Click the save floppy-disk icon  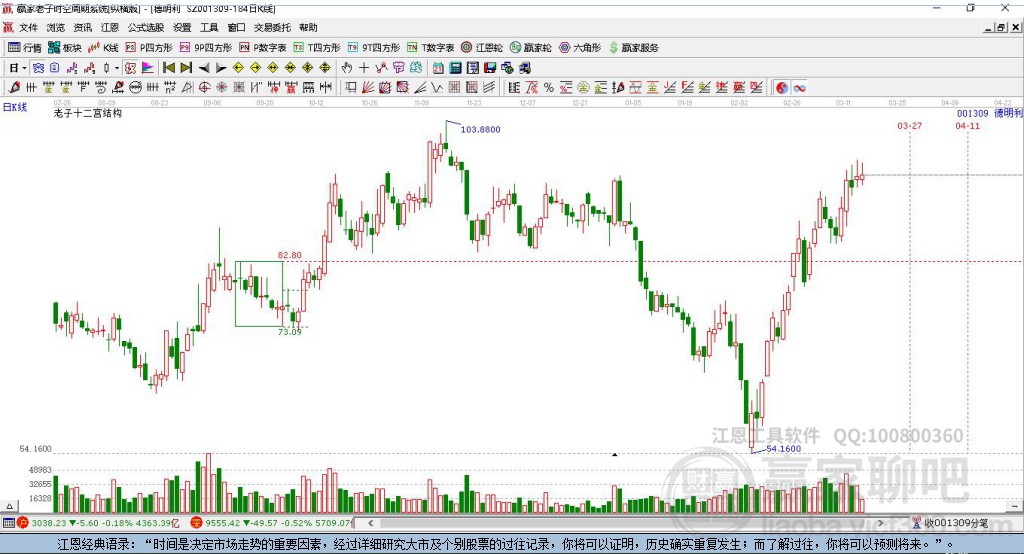click(490, 68)
